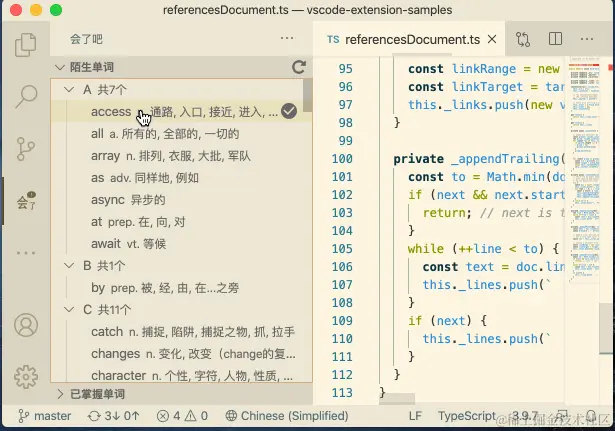Select the word by in list

[181, 288]
